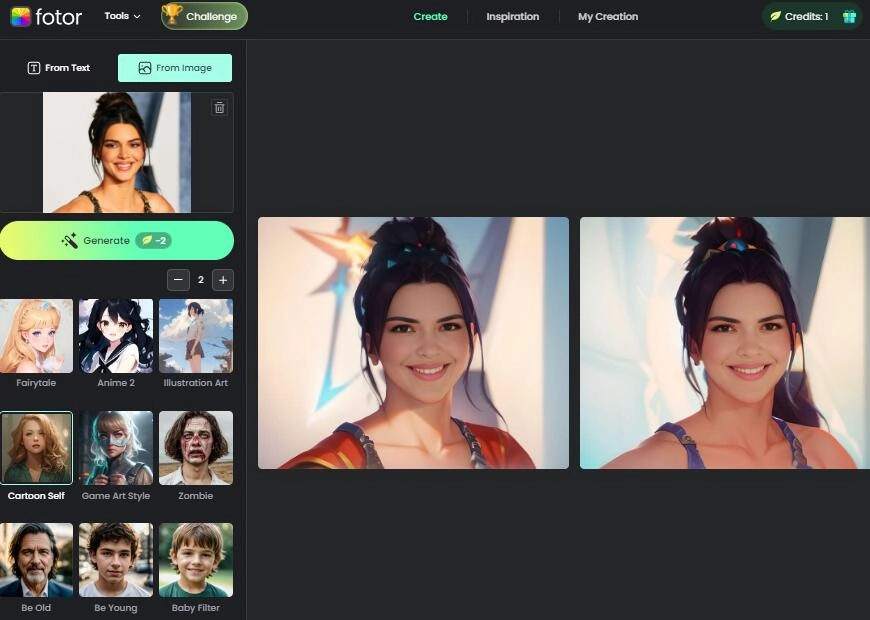Open the Inspiration page
The width and height of the screenshot is (870, 620).
pos(512,16)
